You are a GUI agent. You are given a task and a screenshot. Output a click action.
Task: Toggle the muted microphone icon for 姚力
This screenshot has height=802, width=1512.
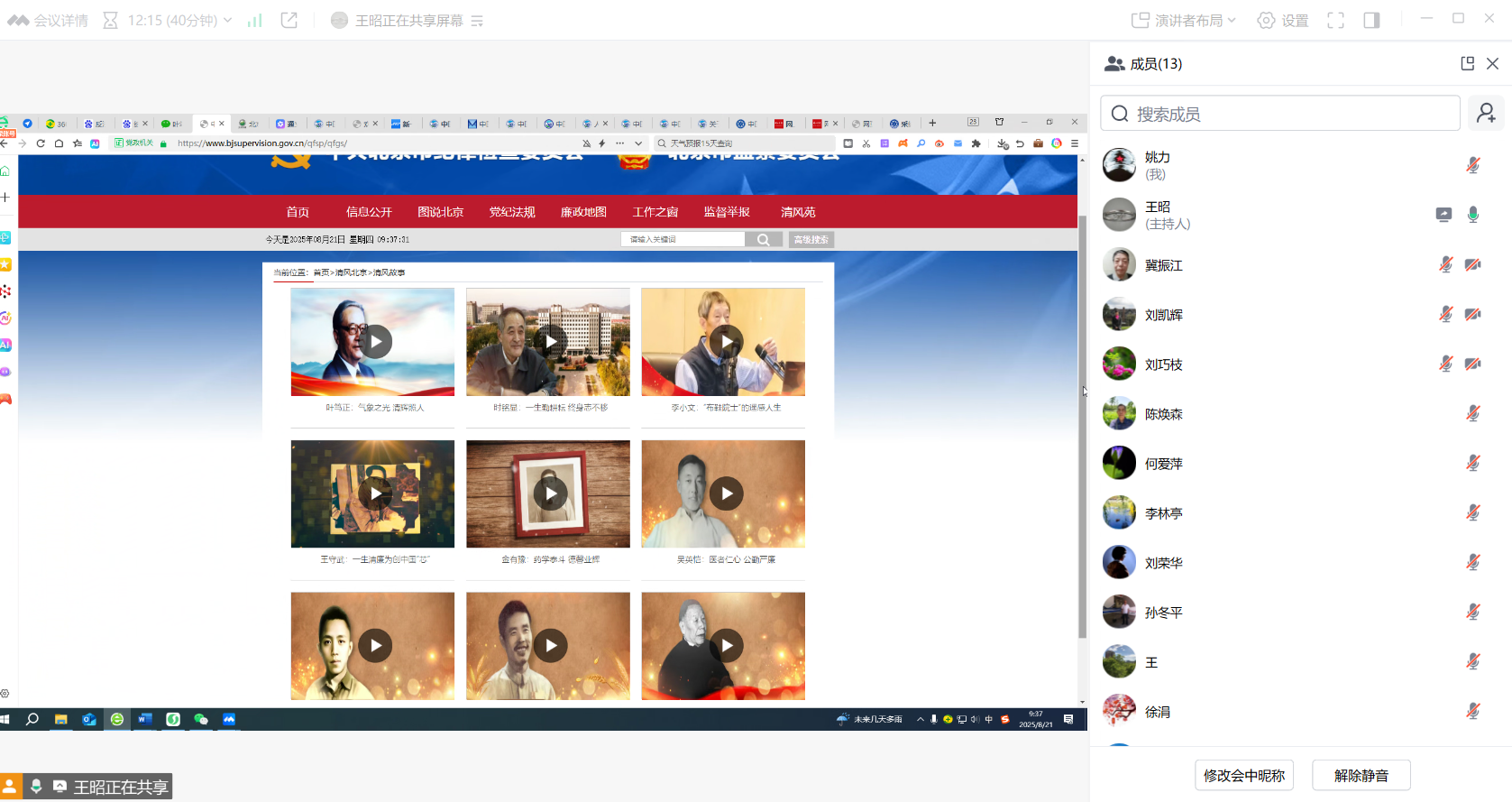pyautogui.click(x=1472, y=165)
